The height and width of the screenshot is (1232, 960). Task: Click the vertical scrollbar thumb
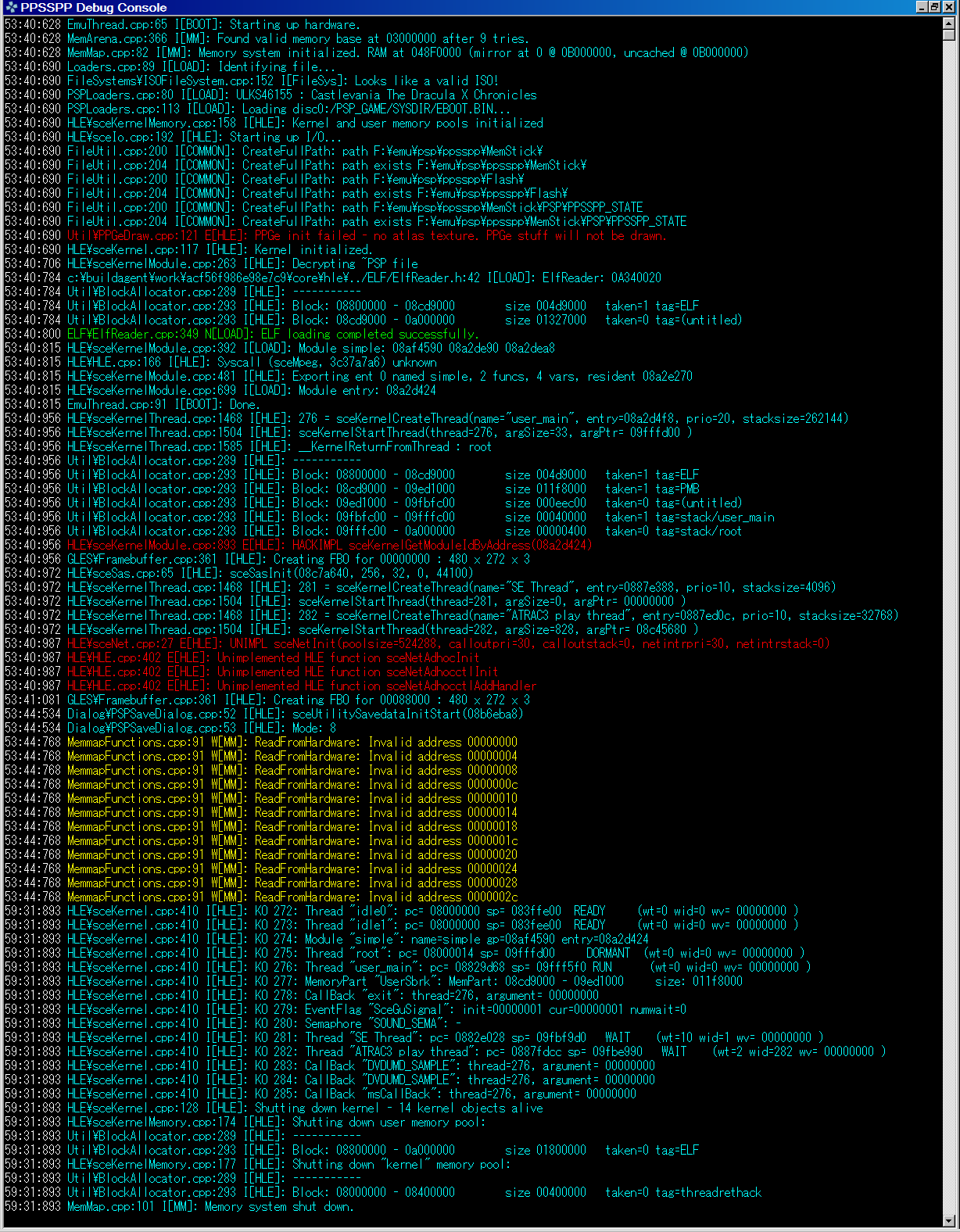pos(949,34)
